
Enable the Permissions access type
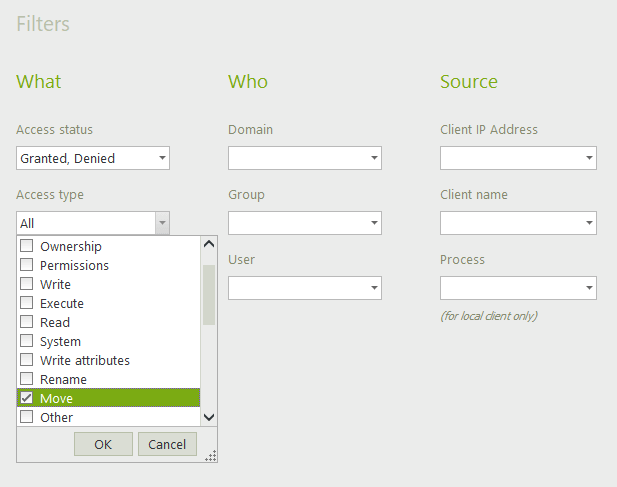[27, 265]
